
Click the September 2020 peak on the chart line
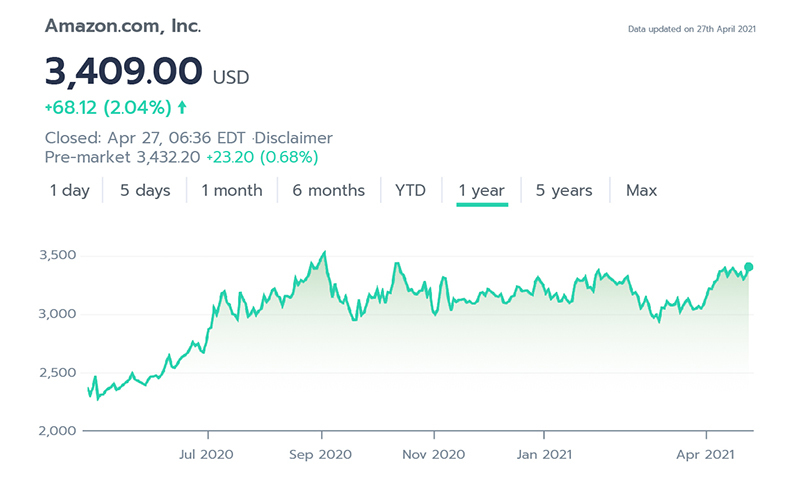(324, 252)
